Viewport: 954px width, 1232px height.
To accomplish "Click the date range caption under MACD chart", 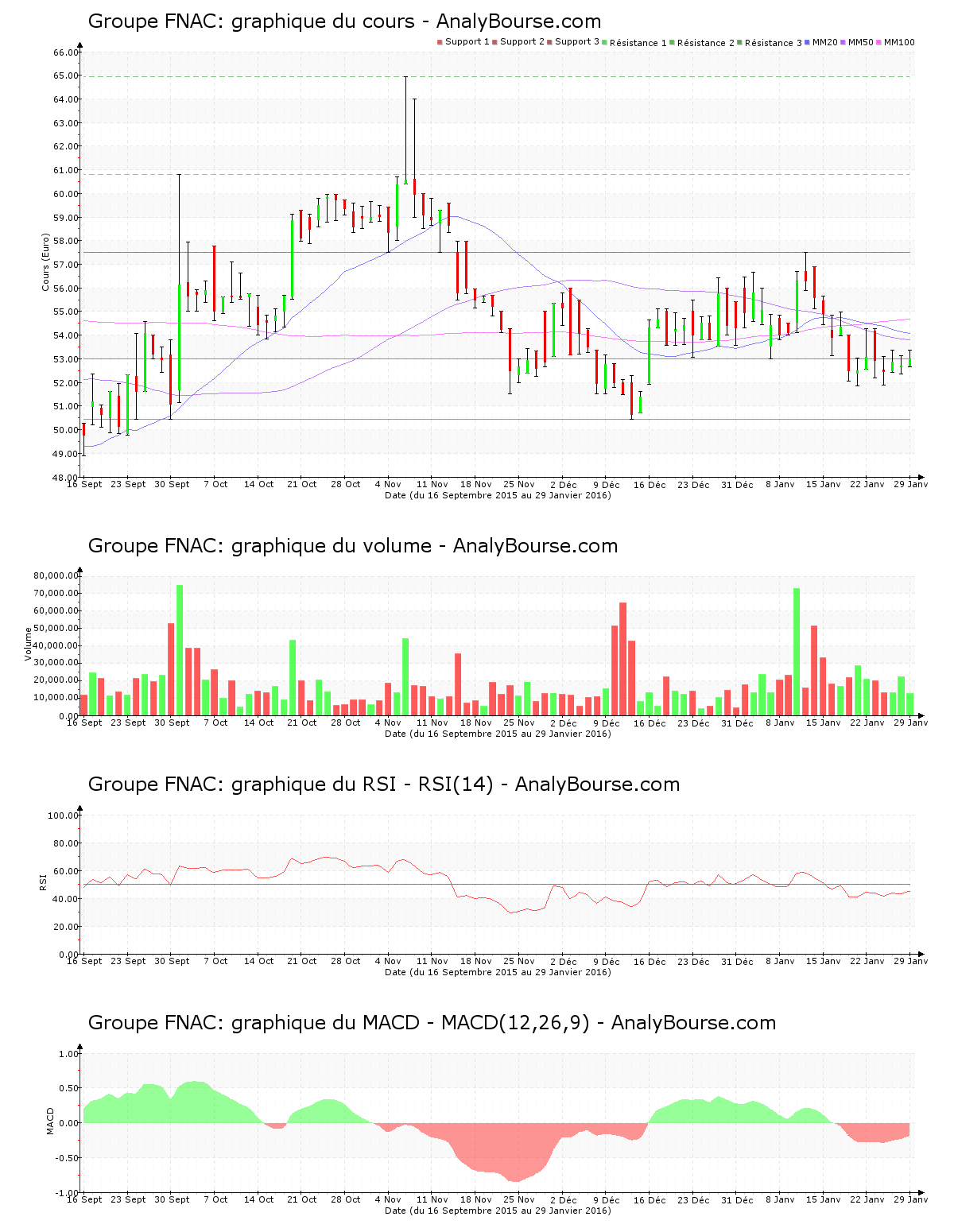I will point(498,1211).
